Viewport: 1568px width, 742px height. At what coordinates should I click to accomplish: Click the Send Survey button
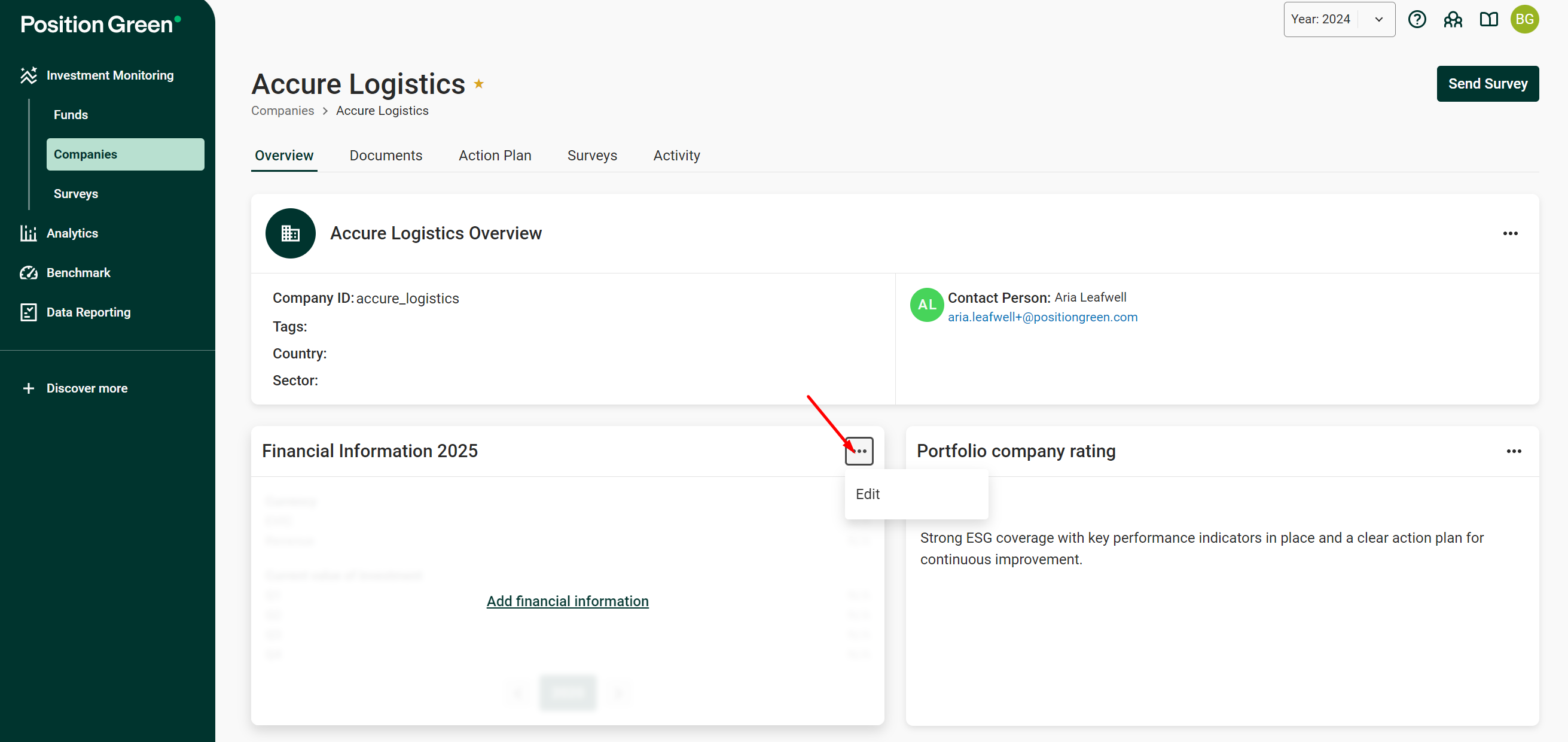tap(1487, 83)
